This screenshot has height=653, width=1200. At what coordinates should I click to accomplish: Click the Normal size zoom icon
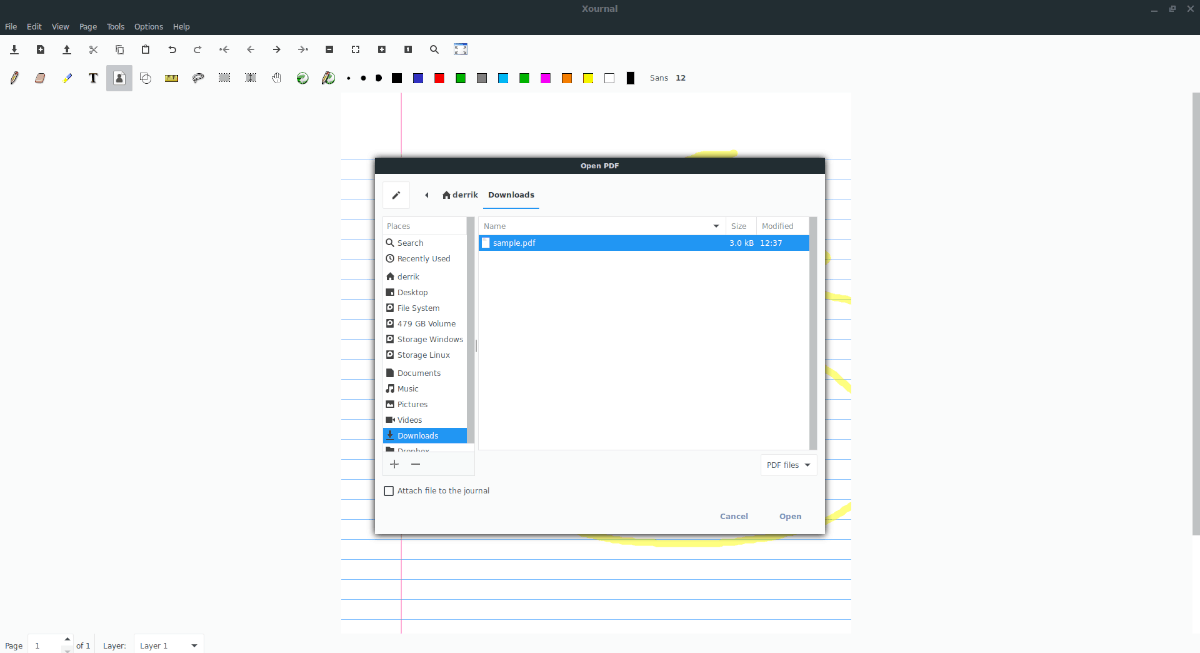pyautogui.click(x=408, y=49)
